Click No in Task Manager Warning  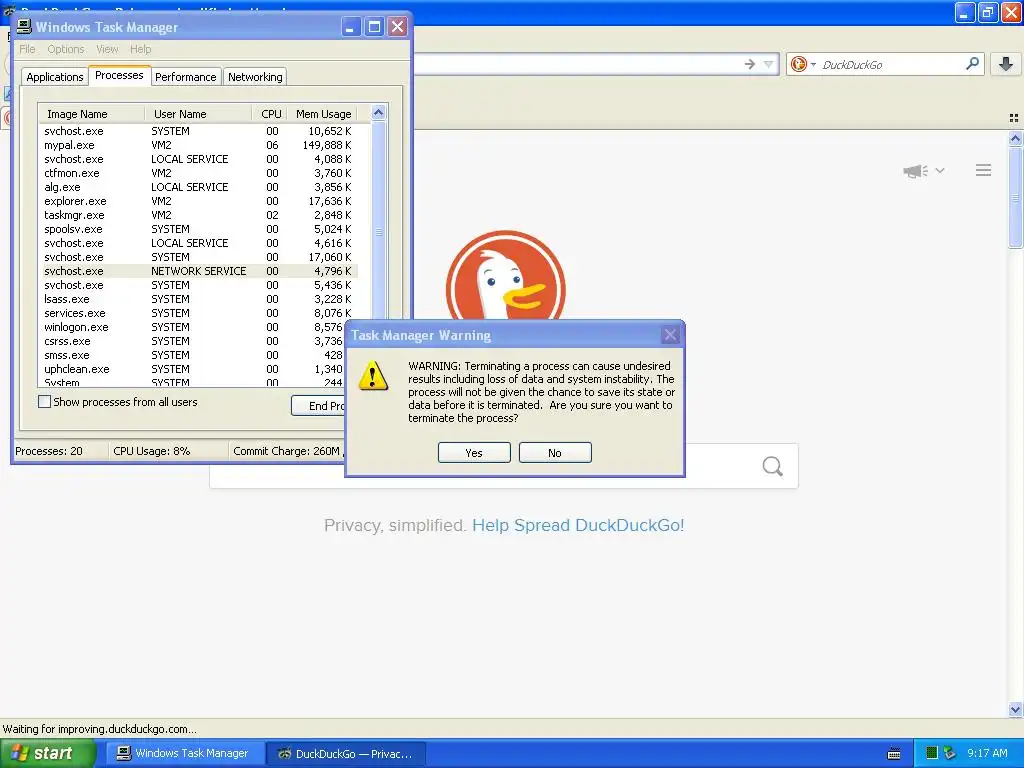click(555, 453)
